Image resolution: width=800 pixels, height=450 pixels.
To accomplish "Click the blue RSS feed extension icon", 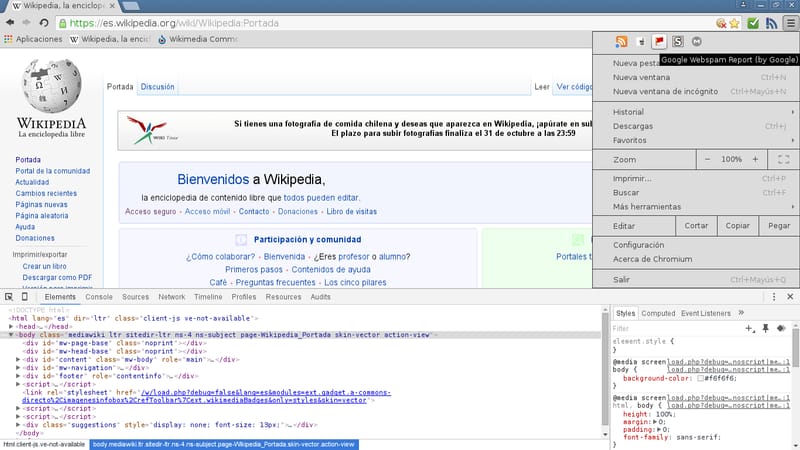I will point(771,23).
